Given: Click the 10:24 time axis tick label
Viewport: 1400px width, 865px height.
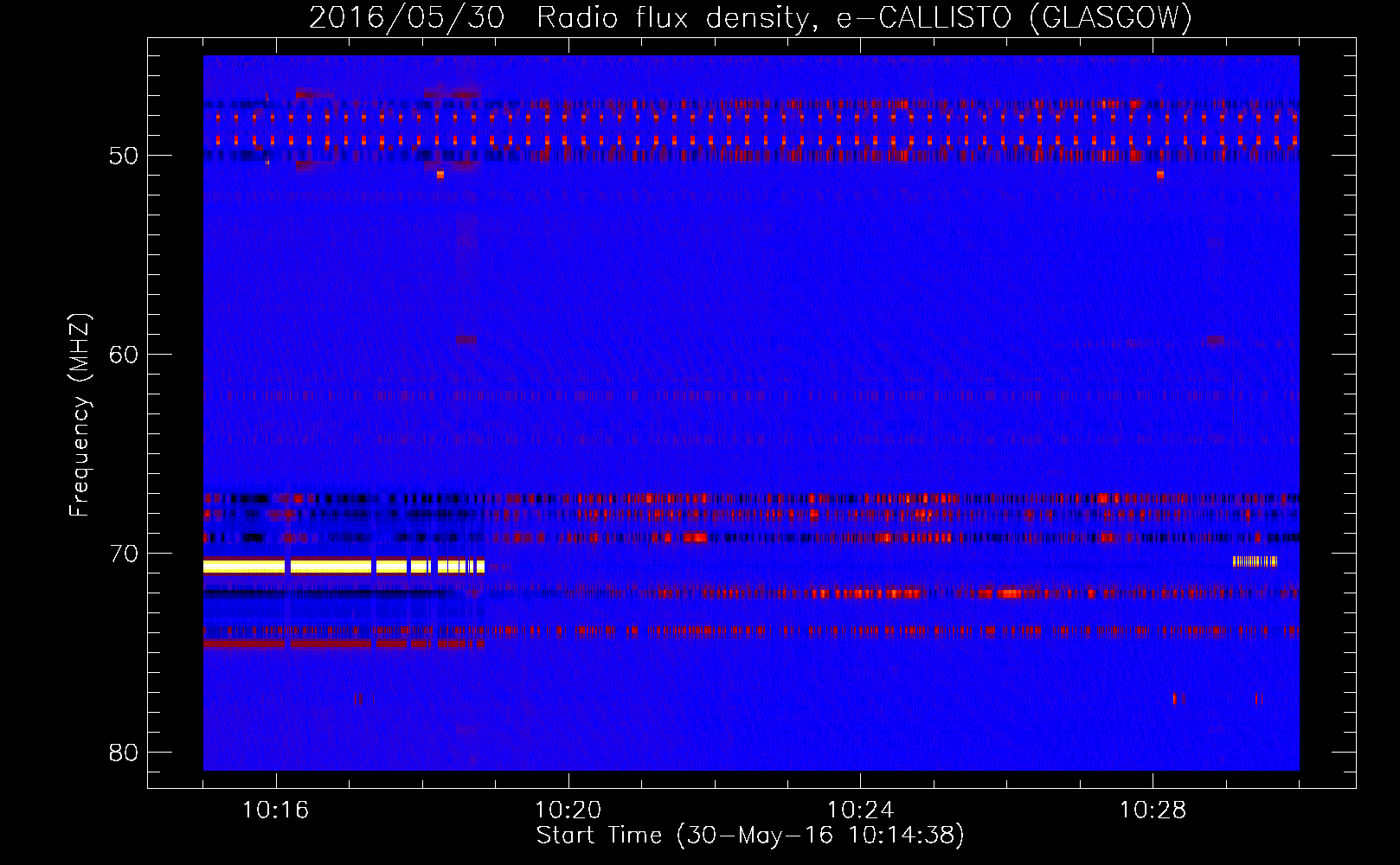Looking at the screenshot, I should point(861,811).
